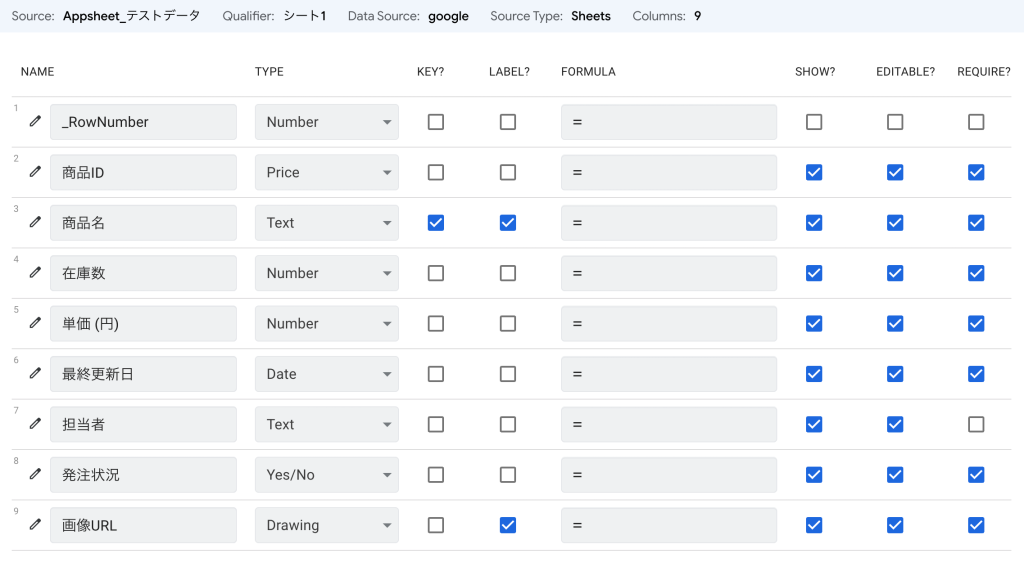Click pencil icon for 画像URL row
The width and height of the screenshot is (1024, 567).
[x=35, y=525]
